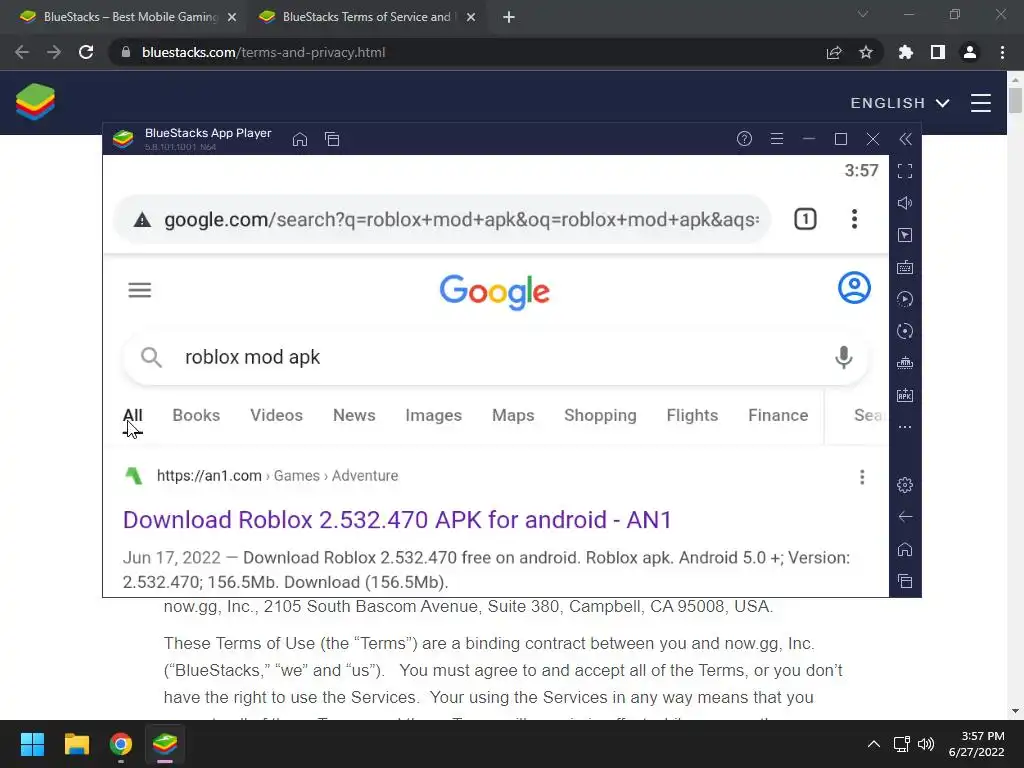
Task: Switch to the Flights search tab
Action: 692,415
